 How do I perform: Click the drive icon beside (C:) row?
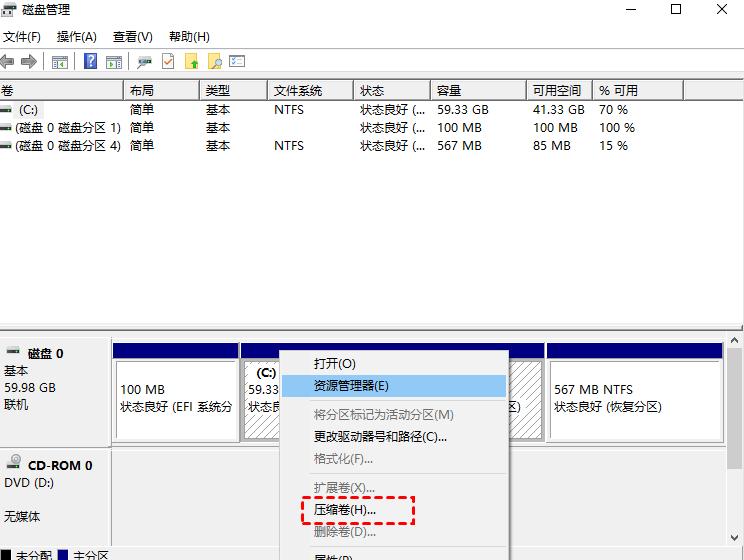tap(6, 110)
